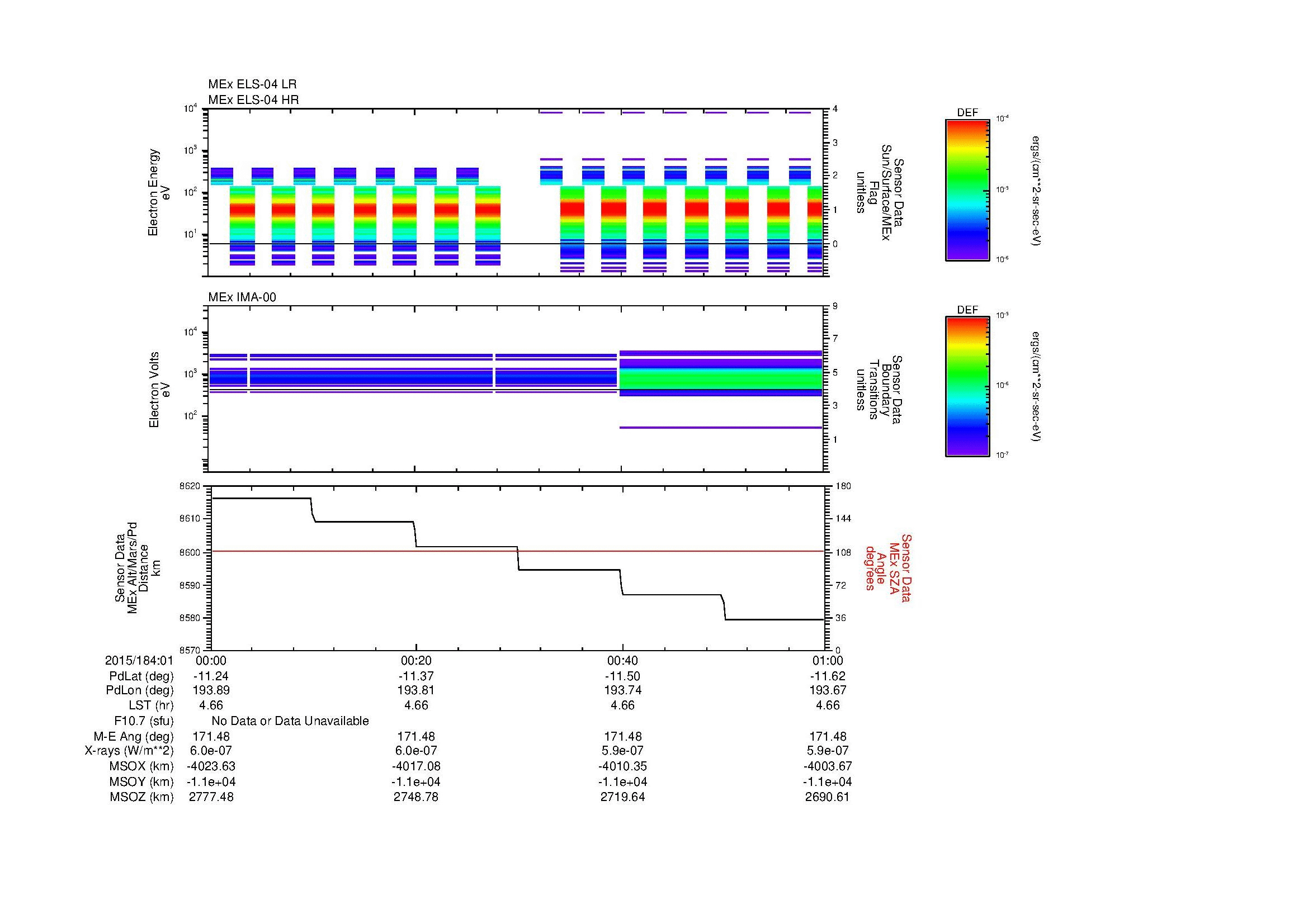
Task: Click the 'MEx ELS-04 HR' plot title
Action: pyautogui.click(x=253, y=99)
